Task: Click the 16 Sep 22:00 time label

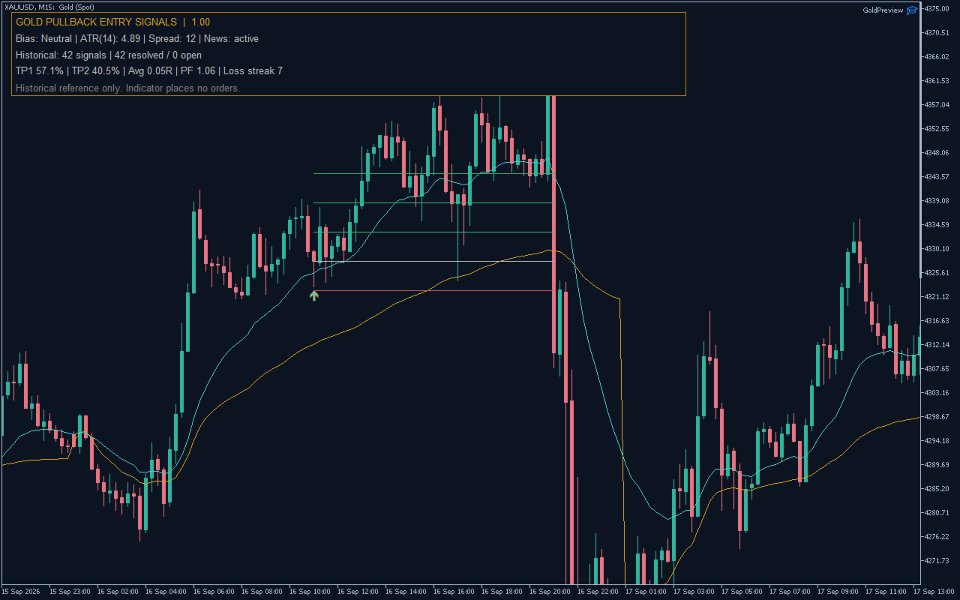Action: click(598, 592)
